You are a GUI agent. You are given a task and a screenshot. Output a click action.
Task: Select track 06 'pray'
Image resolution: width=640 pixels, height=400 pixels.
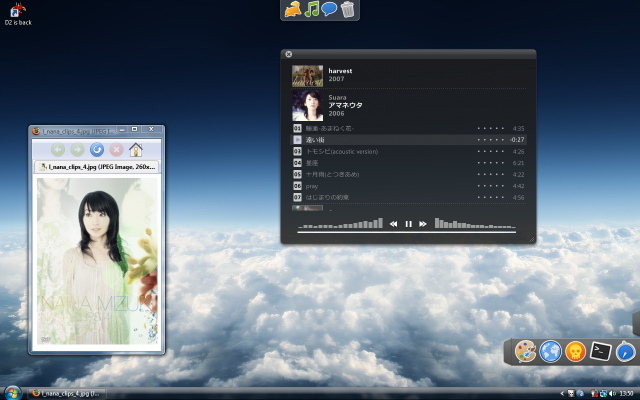[x=408, y=186]
